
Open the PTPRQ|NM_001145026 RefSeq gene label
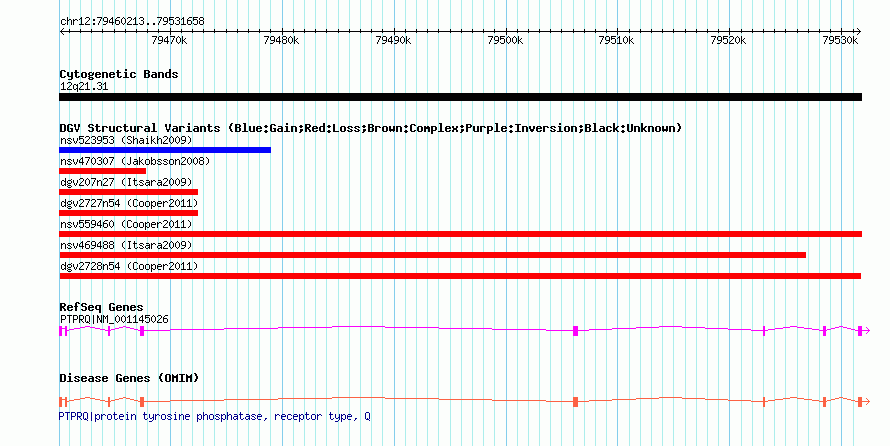tap(114, 319)
